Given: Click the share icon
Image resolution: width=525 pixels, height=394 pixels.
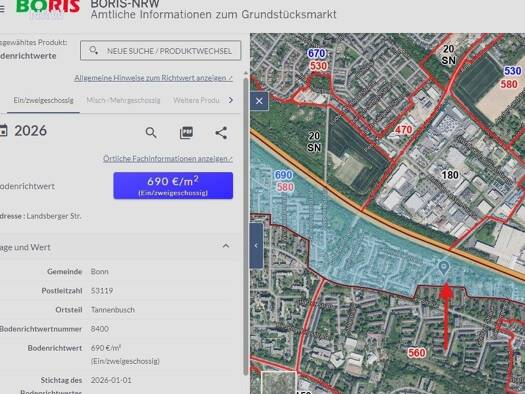Looking at the screenshot, I should (x=221, y=133).
